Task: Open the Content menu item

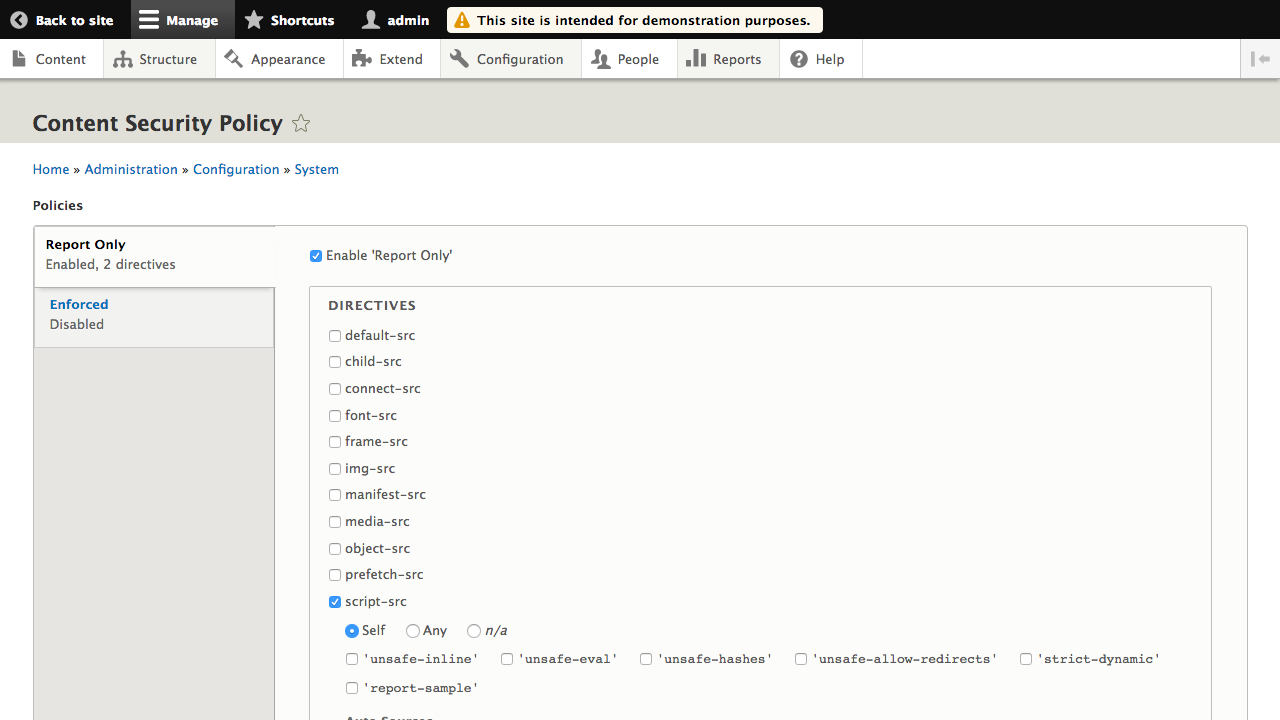Action: pyautogui.click(x=51, y=59)
